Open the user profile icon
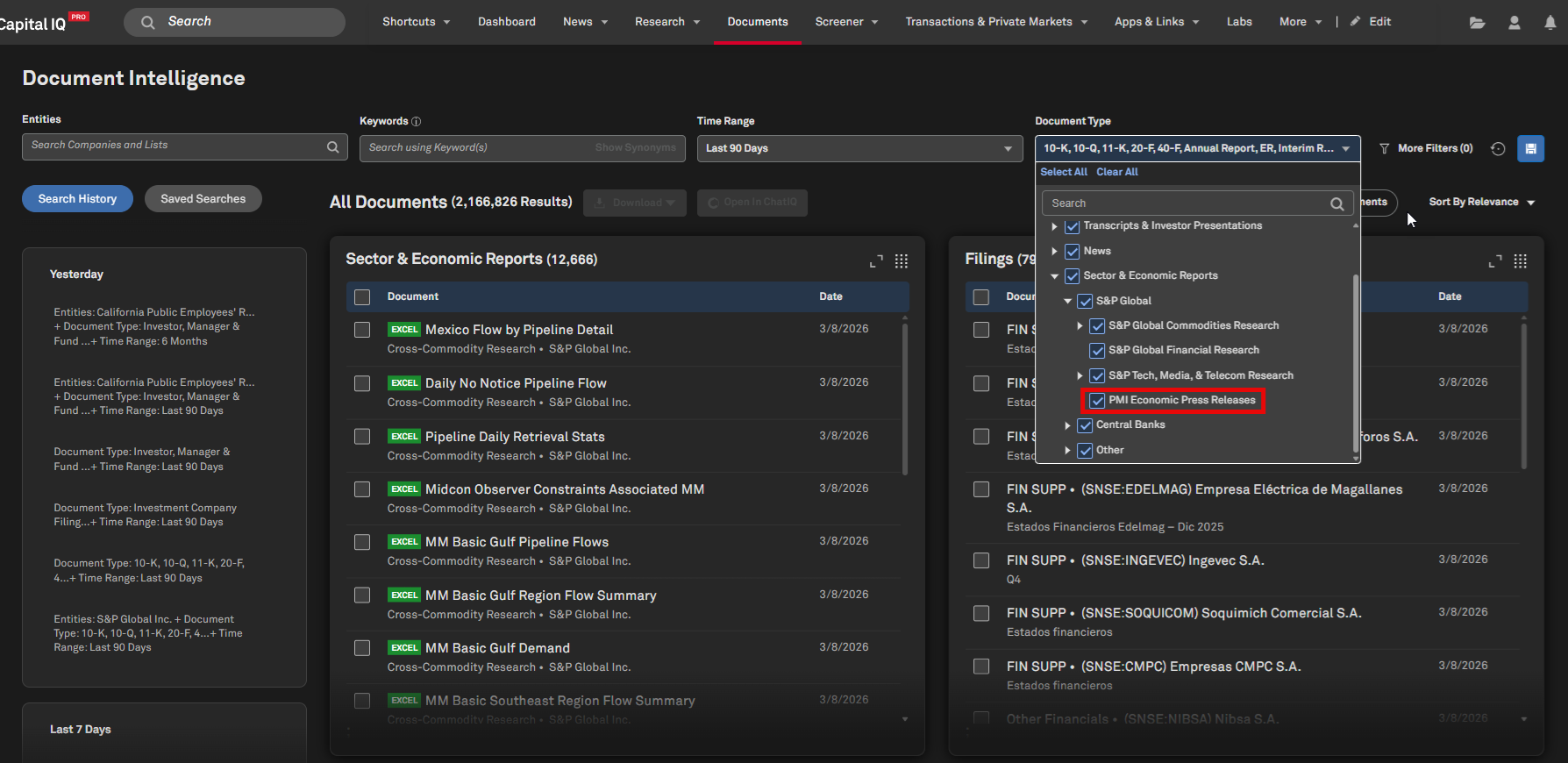Screen dimensions: 1568x763 1514,23
